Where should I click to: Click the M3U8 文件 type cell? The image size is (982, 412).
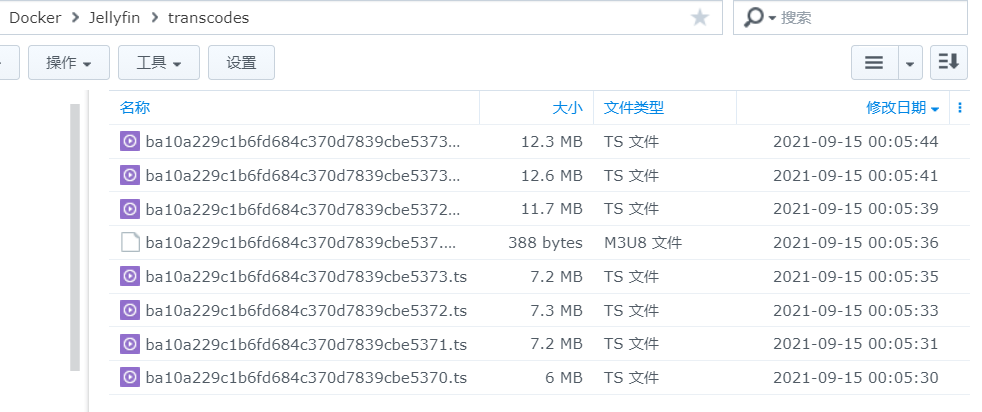pos(643,242)
